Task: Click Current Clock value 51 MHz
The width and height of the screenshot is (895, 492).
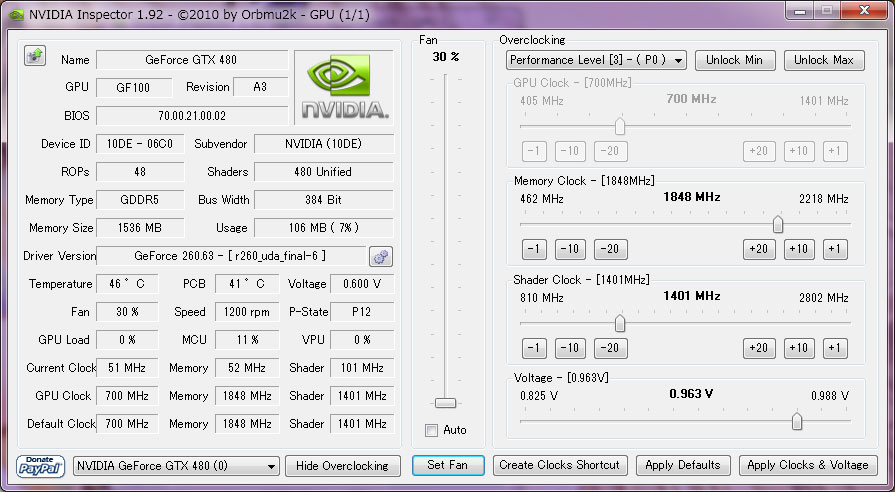Action: click(127, 368)
